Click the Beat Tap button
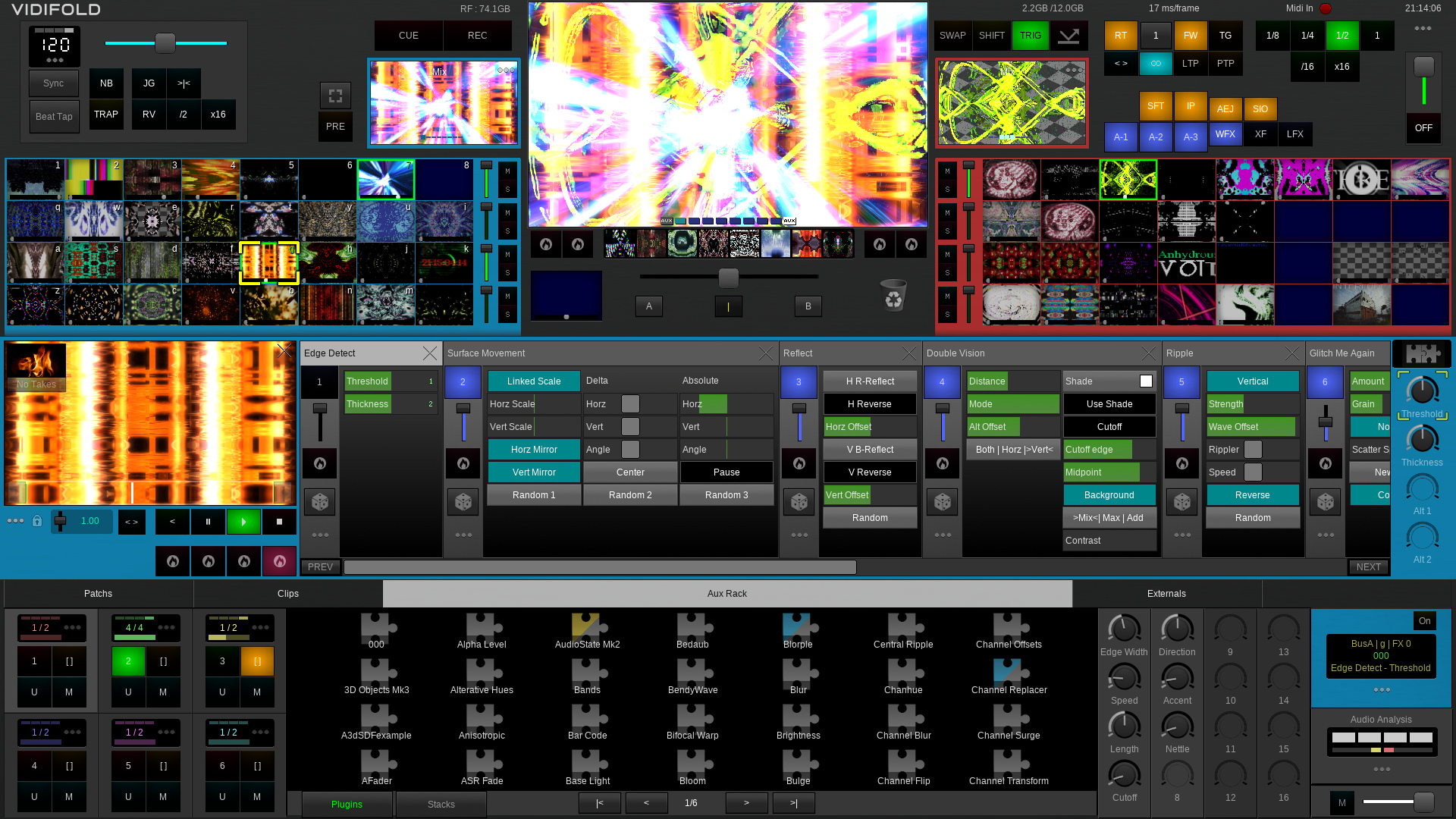This screenshot has height=819, width=1456. (x=54, y=117)
